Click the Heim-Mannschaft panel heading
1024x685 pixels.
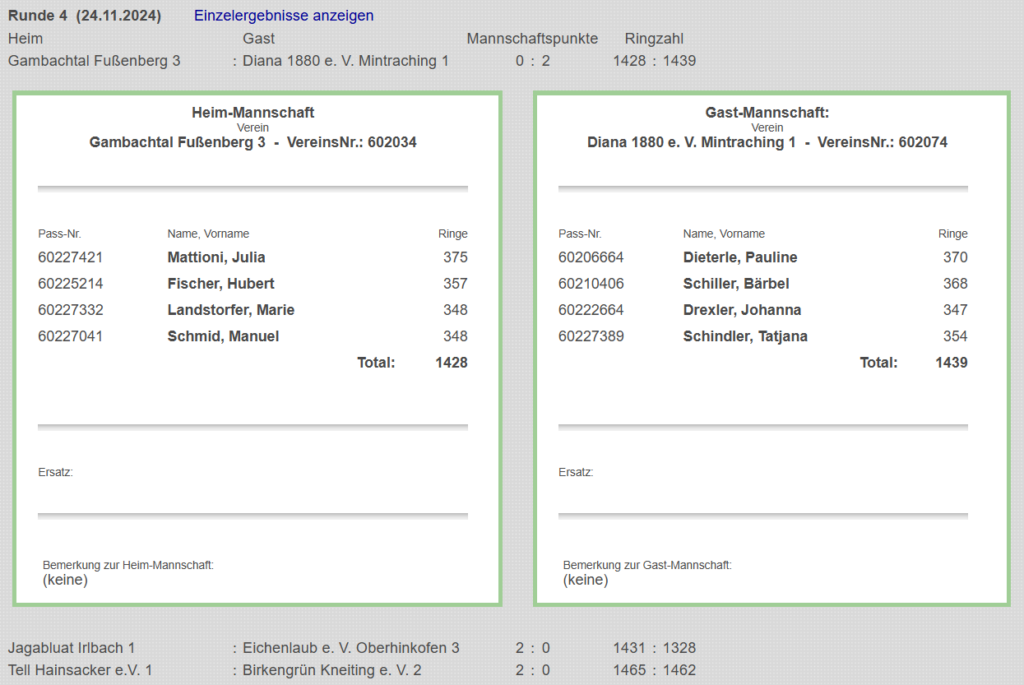click(x=253, y=113)
